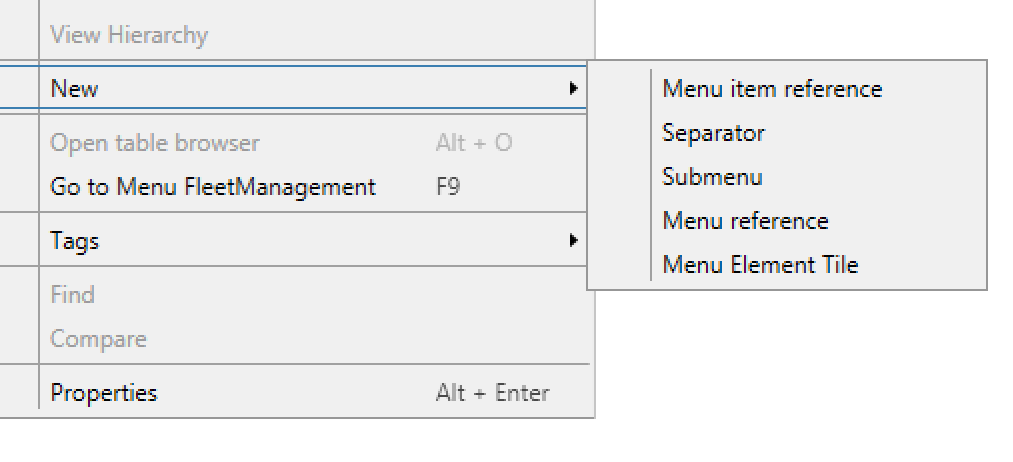Select Separator from the New submenu
Viewport: 1013px width, 462px height.
[713, 132]
